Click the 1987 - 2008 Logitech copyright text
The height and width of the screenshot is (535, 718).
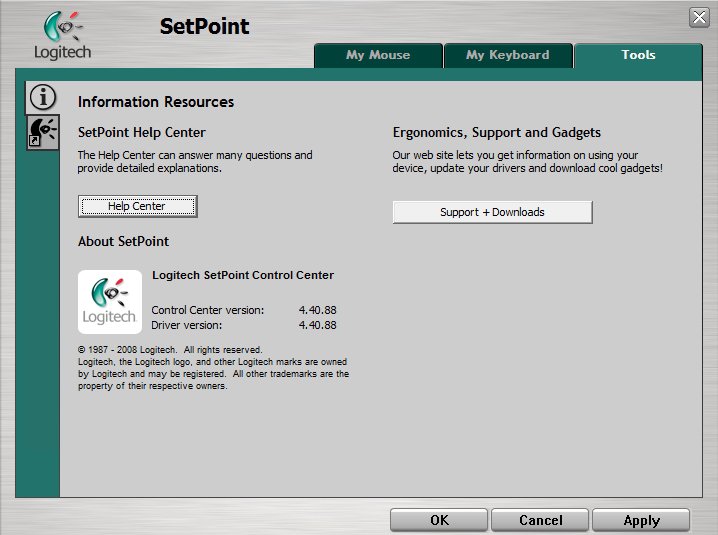(170, 349)
